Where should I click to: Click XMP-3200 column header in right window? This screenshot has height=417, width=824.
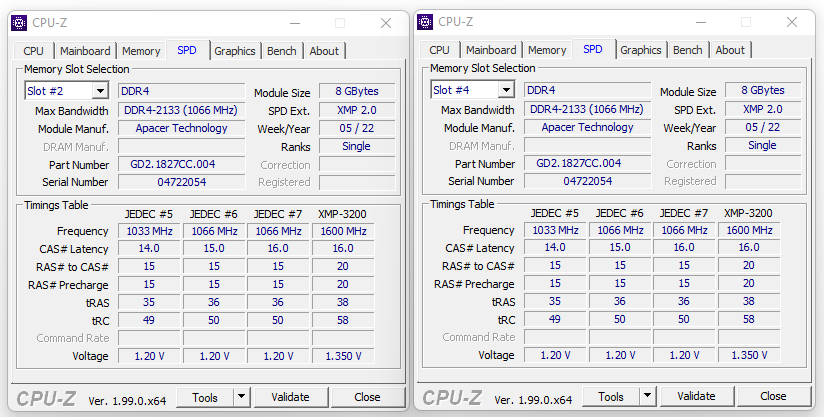[x=748, y=213]
